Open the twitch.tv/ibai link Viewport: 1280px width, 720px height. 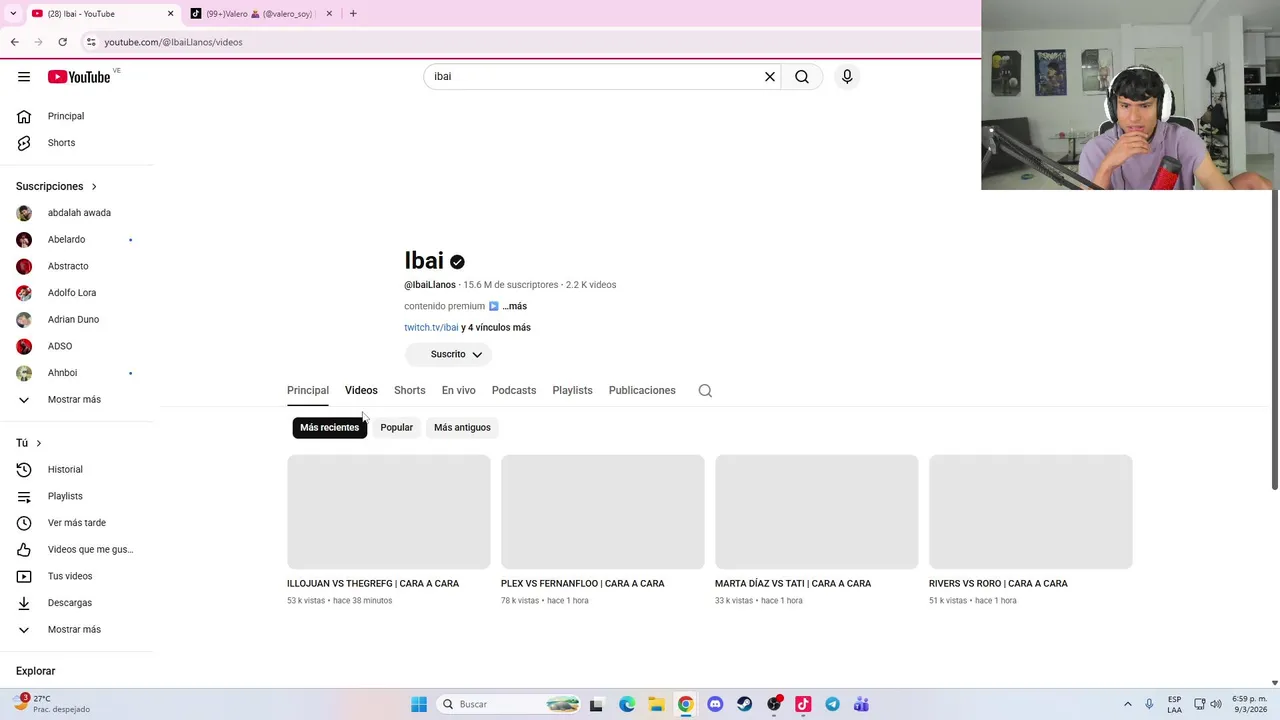431,327
